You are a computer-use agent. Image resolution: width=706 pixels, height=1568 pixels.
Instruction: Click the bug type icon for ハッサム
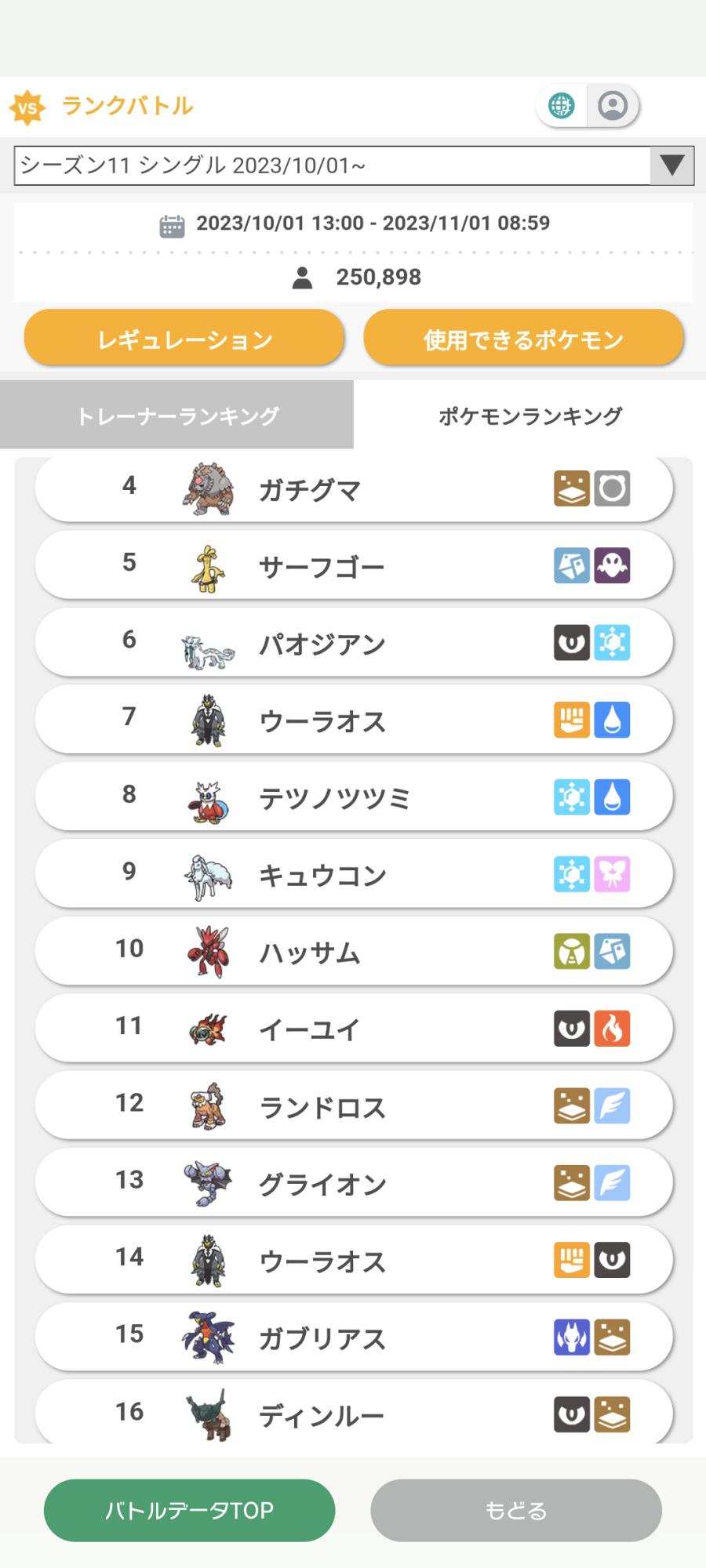click(572, 951)
